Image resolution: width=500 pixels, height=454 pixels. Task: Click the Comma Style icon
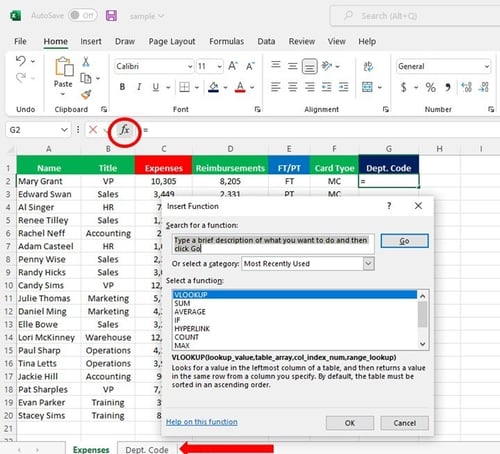point(448,87)
